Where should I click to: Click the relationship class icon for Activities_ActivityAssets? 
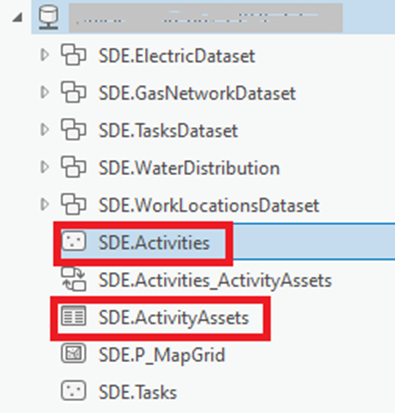click(x=74, y=279)
